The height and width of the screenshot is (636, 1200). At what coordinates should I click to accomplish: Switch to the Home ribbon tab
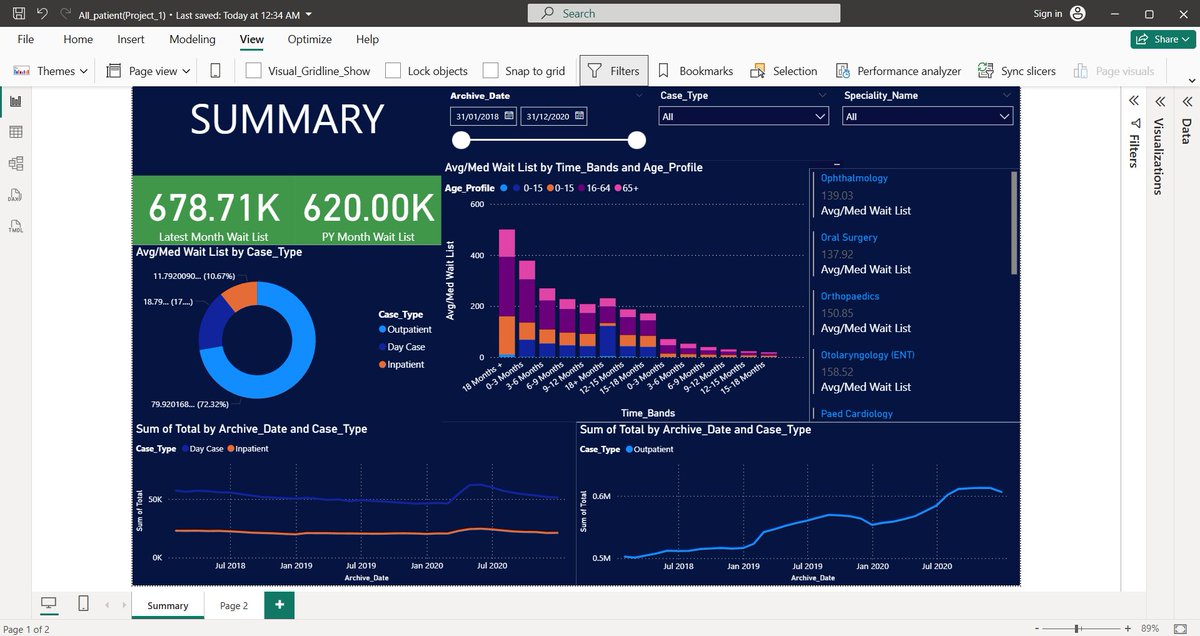tap(77, 39)
